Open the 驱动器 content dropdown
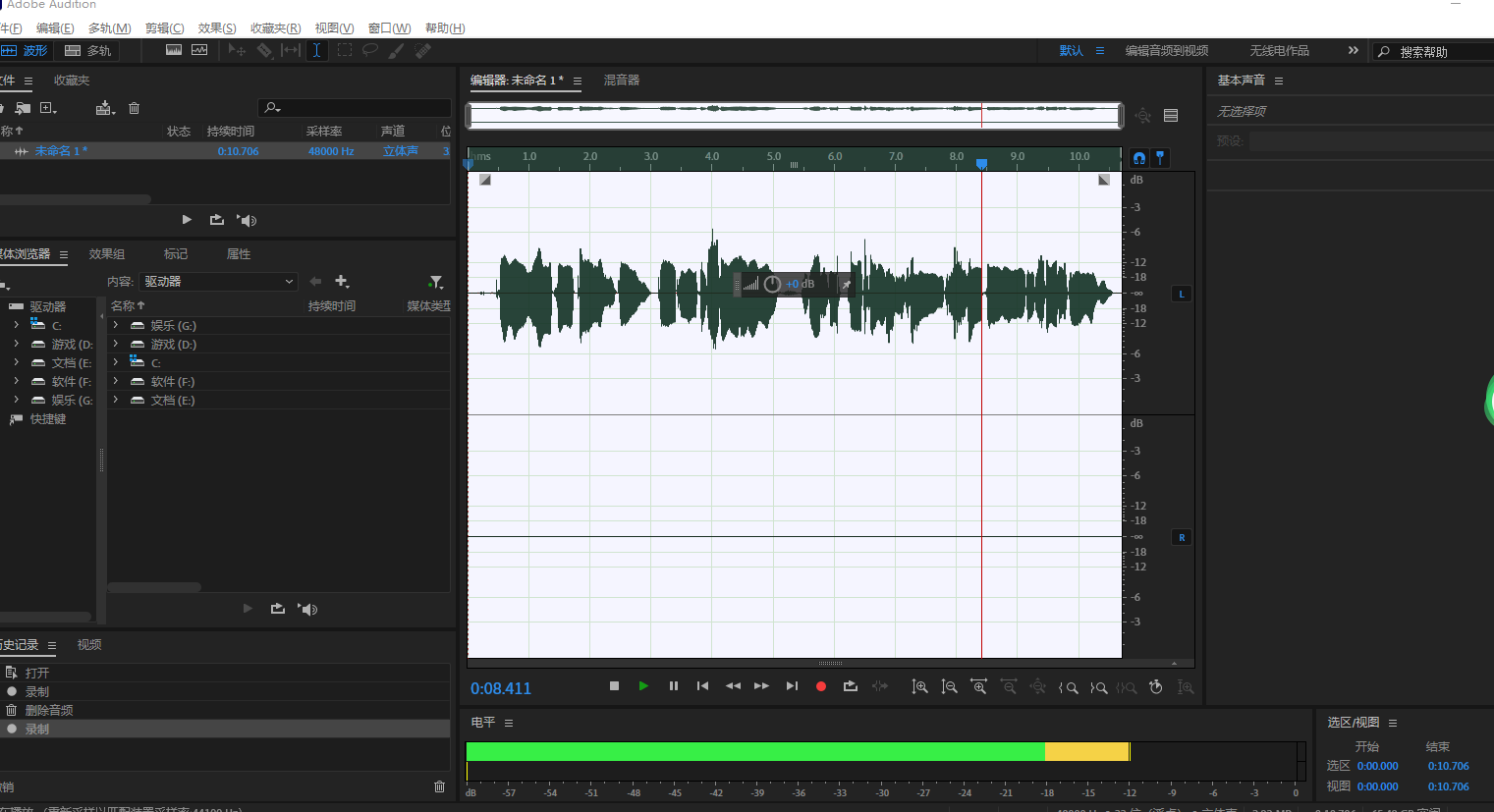Viewport: 1494px width, 812px height. [217, 282]
